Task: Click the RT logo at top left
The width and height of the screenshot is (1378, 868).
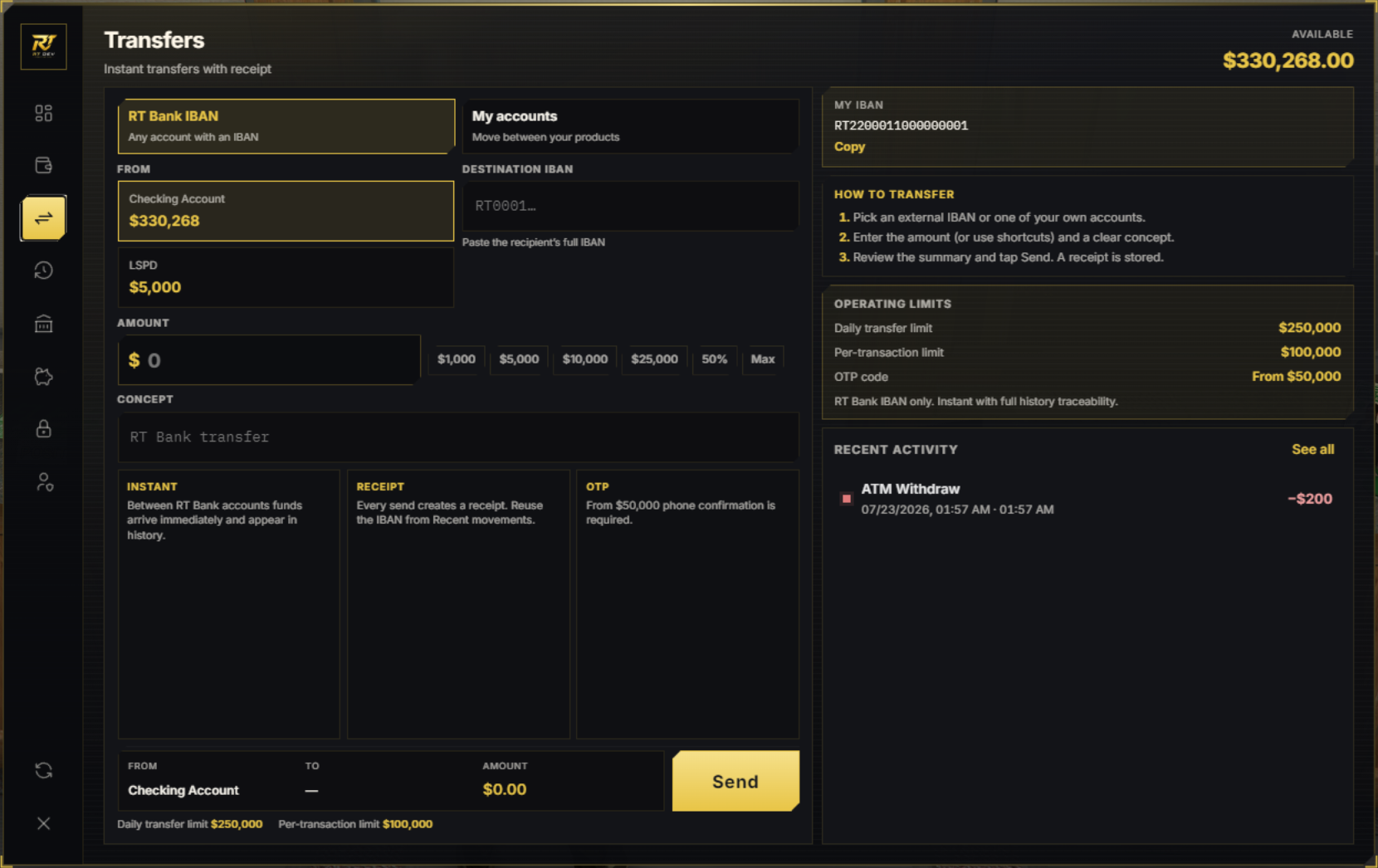Action: pyautogui.click(x=44, y=46)
